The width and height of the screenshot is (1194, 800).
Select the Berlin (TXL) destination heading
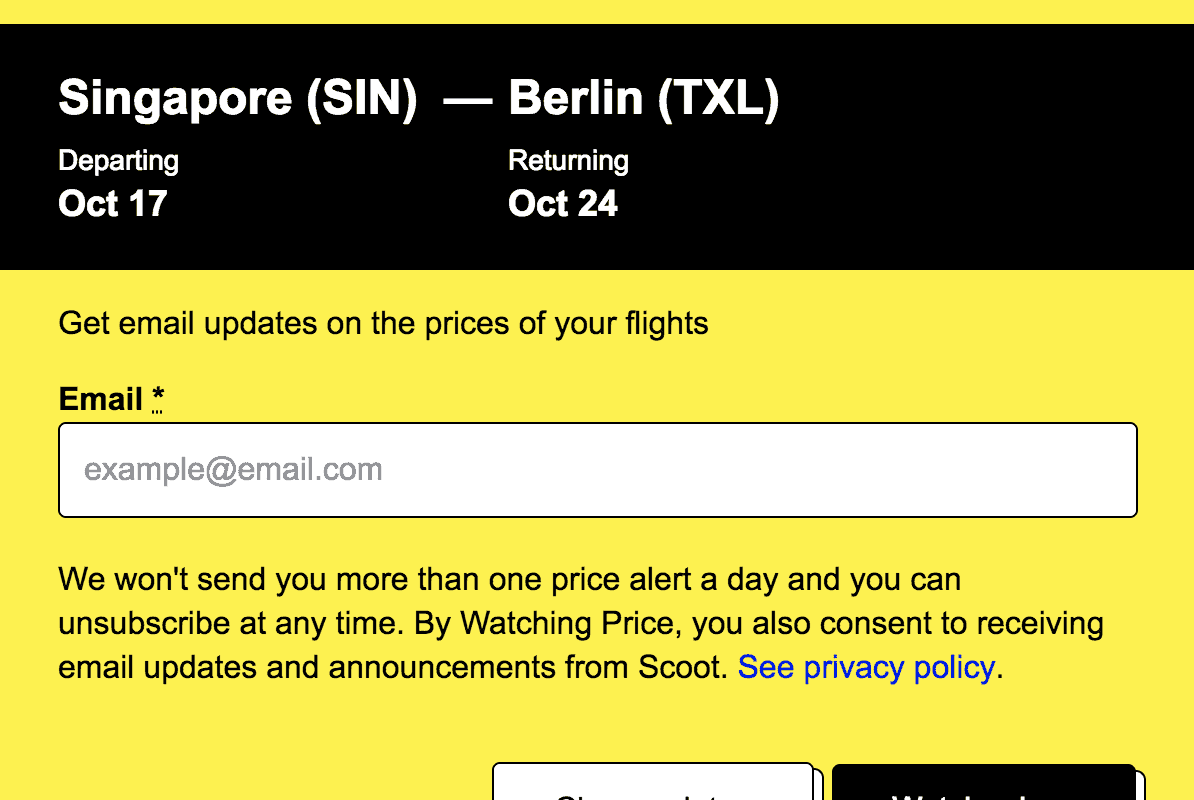(643, 99)
